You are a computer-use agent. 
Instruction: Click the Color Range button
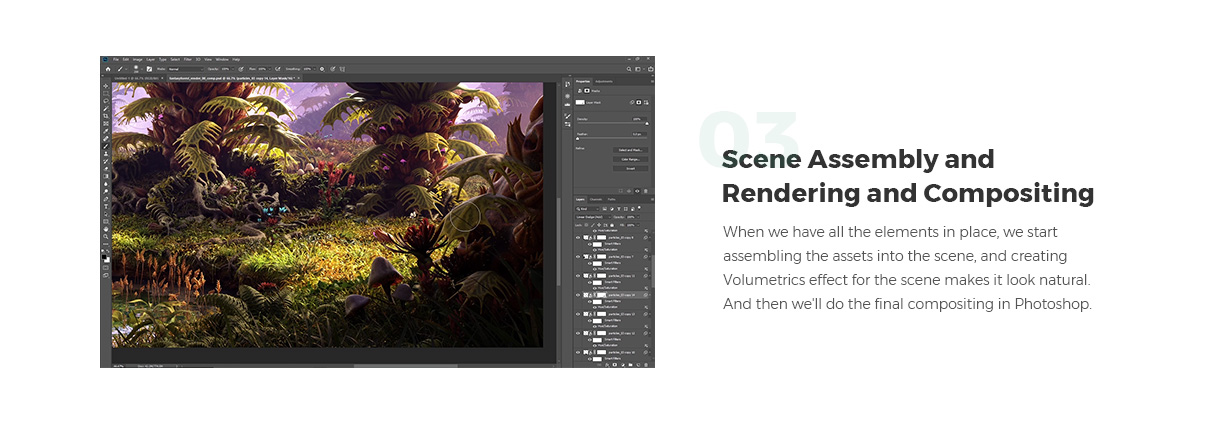[x=630, y=159]
